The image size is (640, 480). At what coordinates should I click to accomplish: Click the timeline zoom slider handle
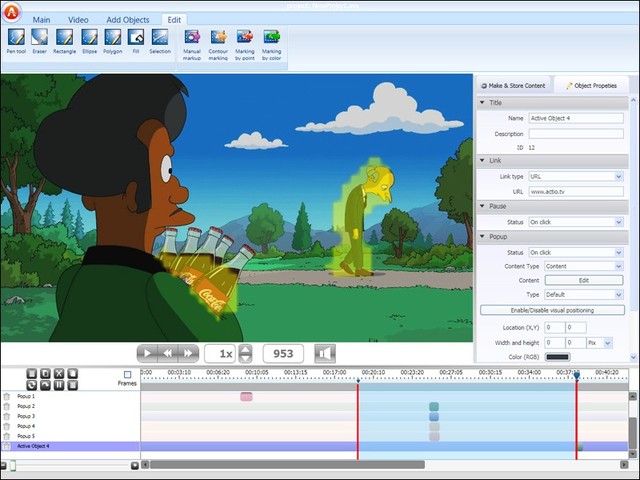pyautogui.click(x=13, y=465)
